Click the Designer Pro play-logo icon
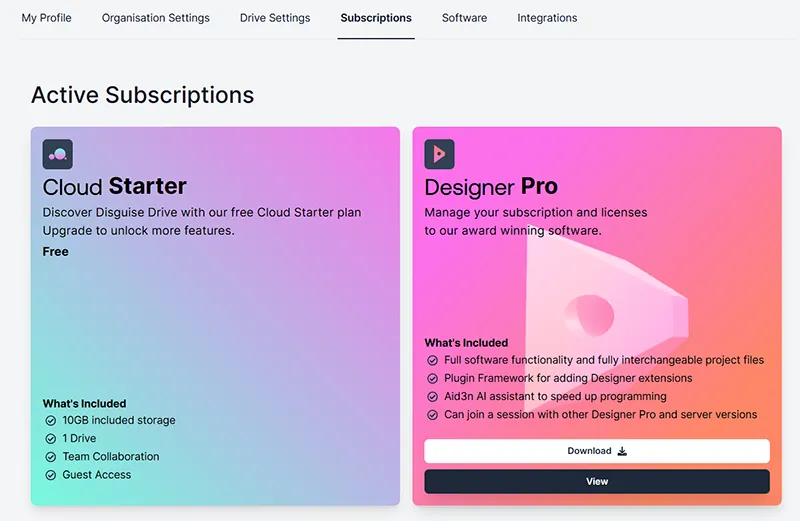This screenshot has width=800, height=521. point(439,154)
